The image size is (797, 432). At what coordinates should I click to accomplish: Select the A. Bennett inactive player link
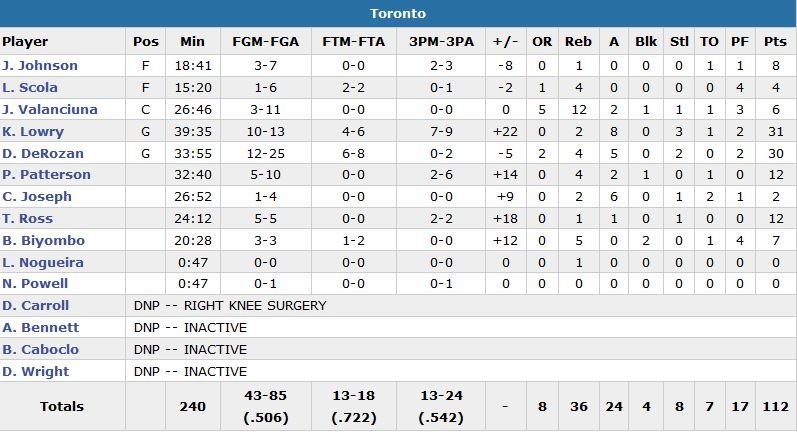coord(40,327)
